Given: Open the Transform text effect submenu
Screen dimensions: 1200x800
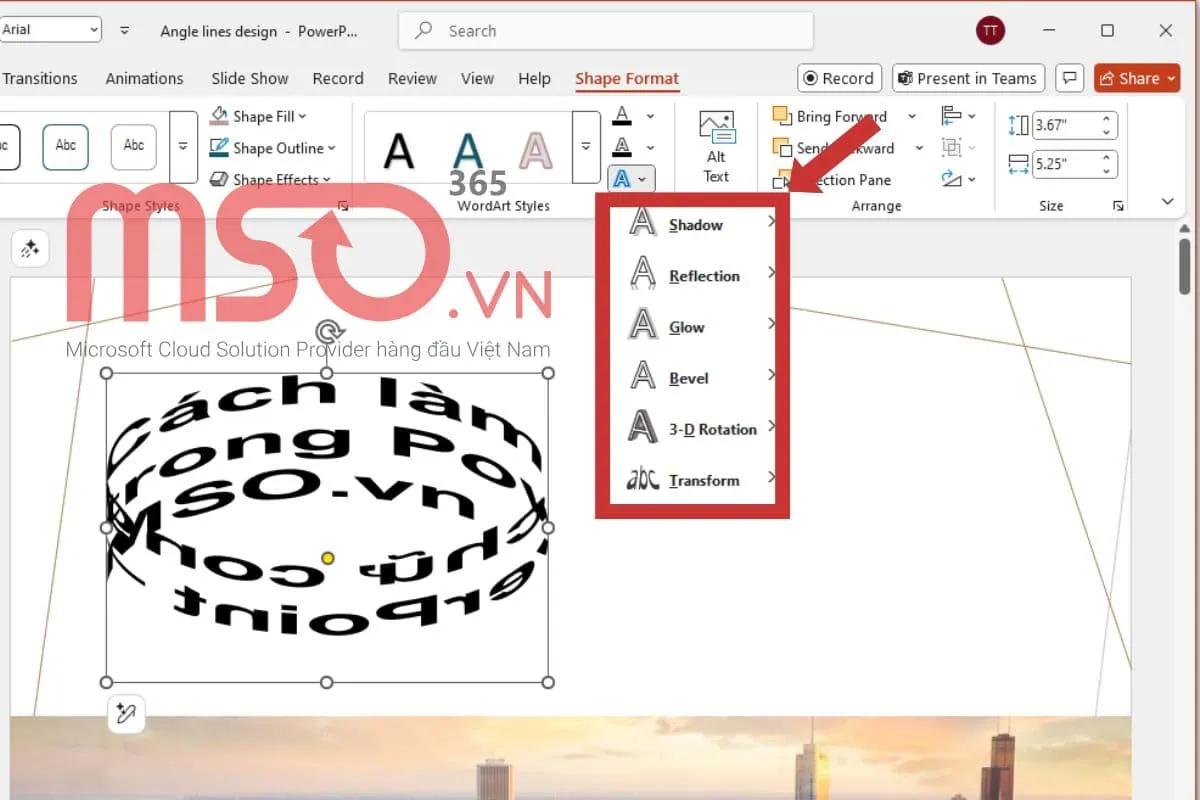Looking at the screenshot, I should (x=704, y=480).
